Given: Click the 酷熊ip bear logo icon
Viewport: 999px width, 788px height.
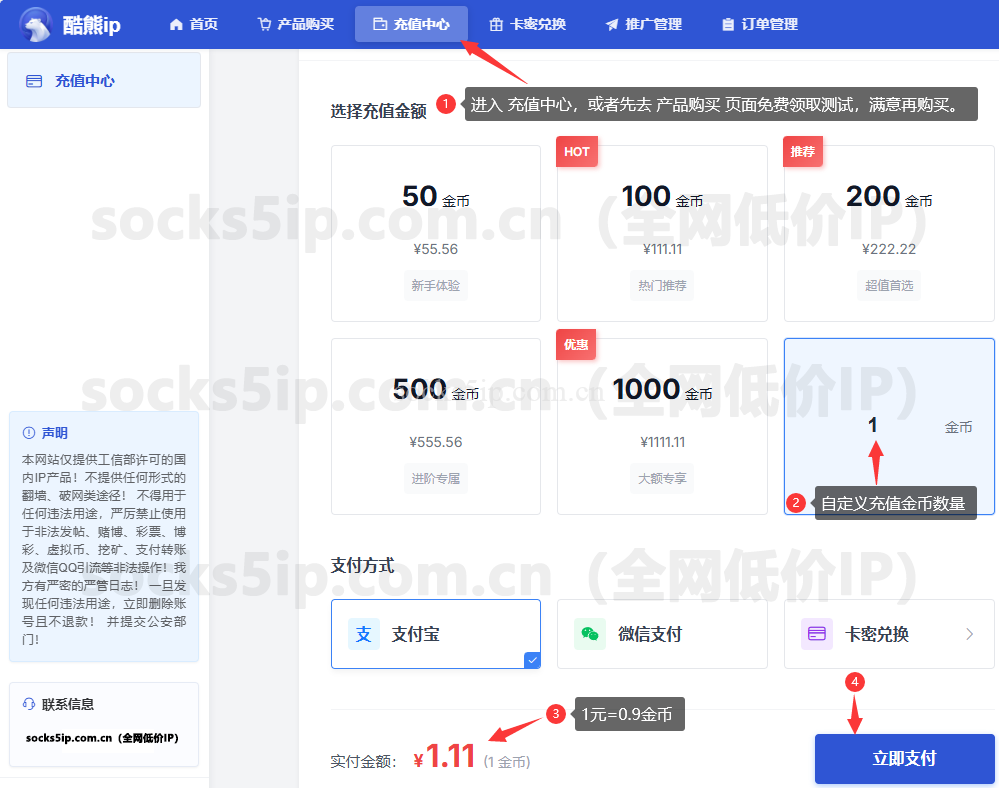Looking at the screenshot, I should (36, 24).
